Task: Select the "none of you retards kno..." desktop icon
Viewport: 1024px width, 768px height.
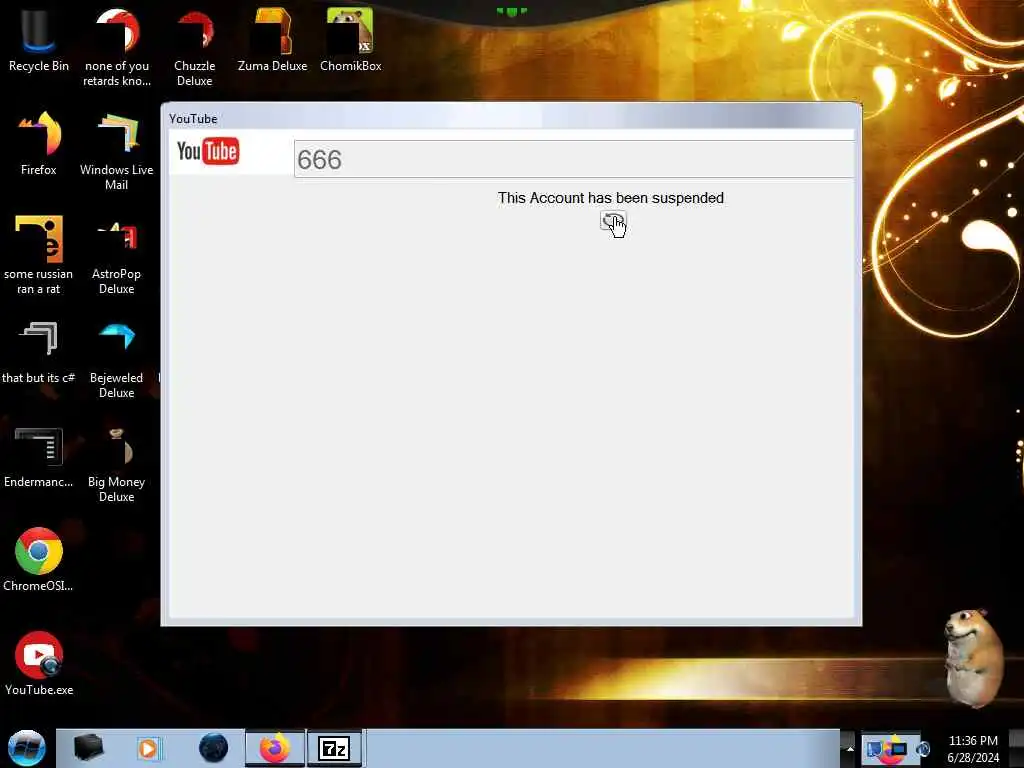Action: pos(117,47)
